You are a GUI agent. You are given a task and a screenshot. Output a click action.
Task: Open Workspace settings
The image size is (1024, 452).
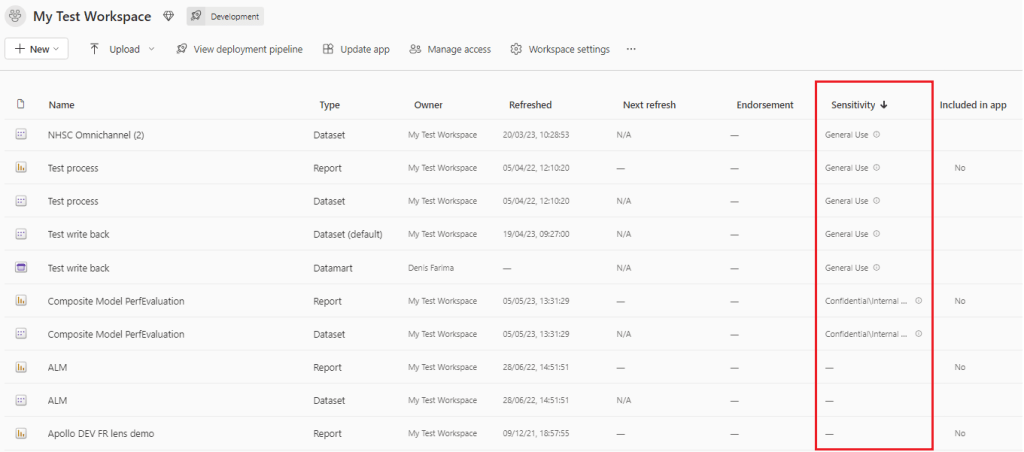pyautogui.click(x=560, y=49)
